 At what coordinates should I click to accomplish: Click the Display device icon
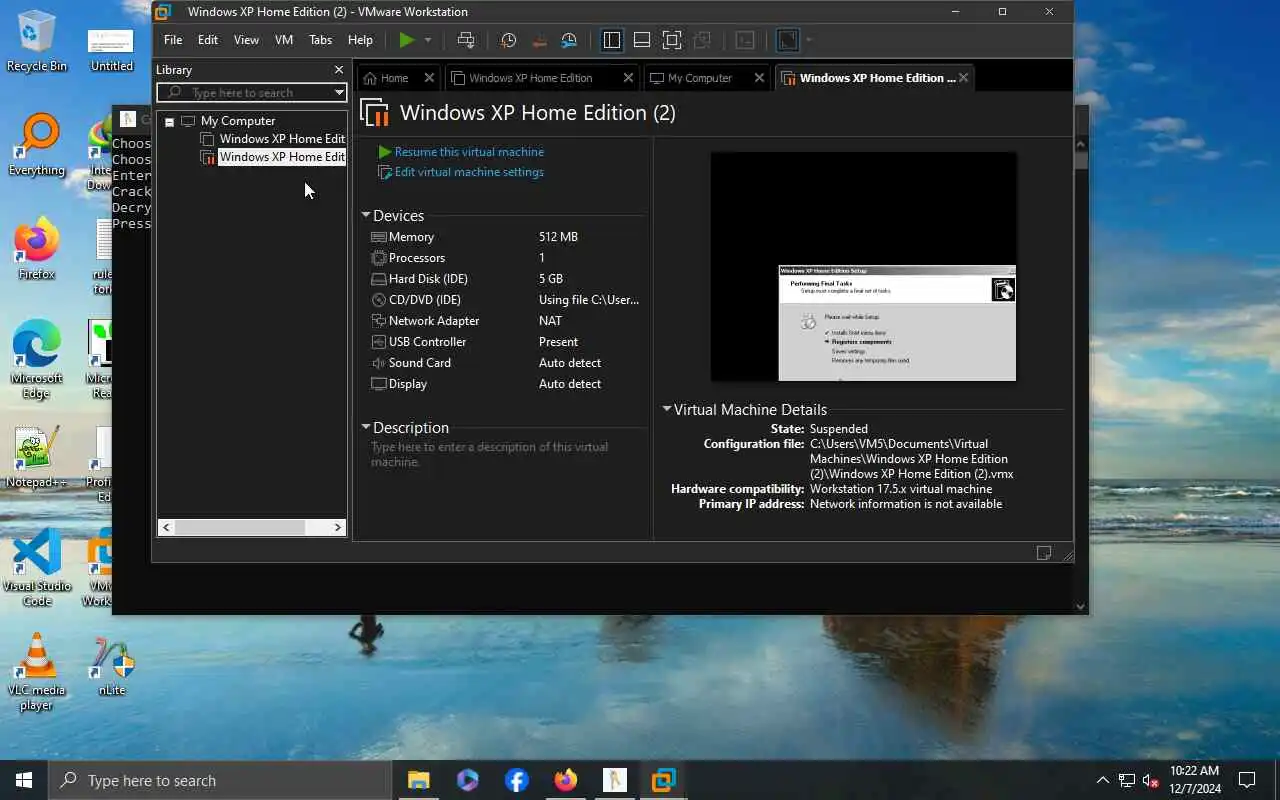coord(378,384)
